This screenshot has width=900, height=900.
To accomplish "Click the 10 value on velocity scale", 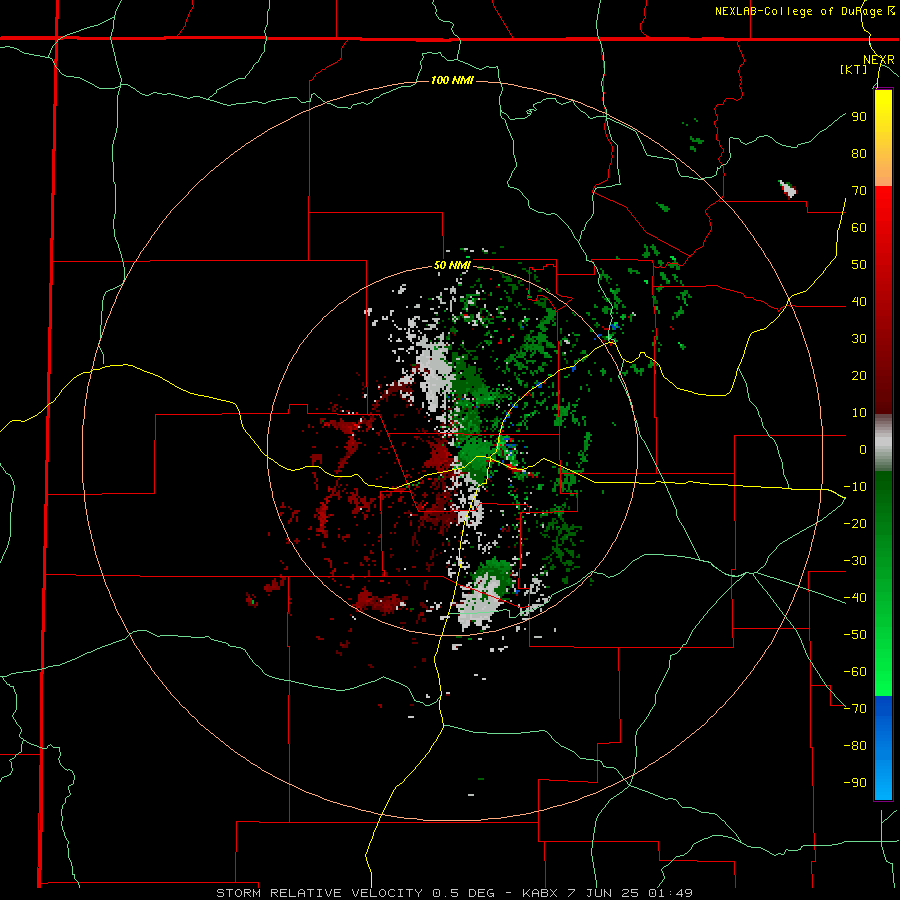I will (x=859, y=413).
